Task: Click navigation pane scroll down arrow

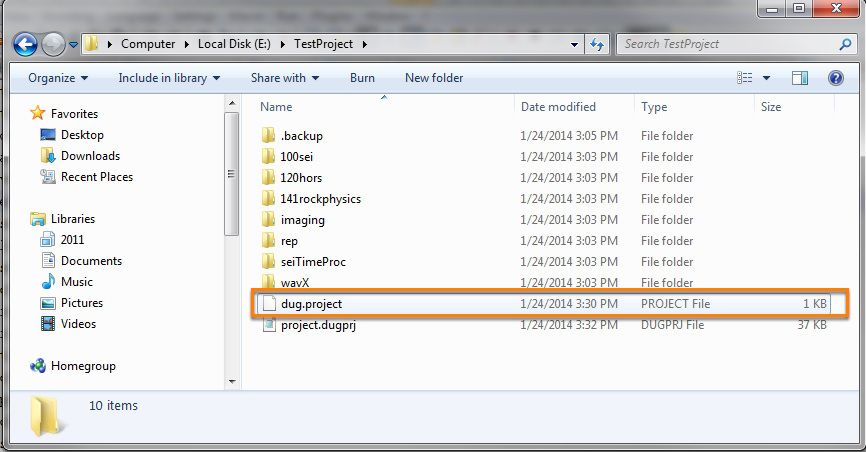Action: pyautogui.click(x=232, y=382)
